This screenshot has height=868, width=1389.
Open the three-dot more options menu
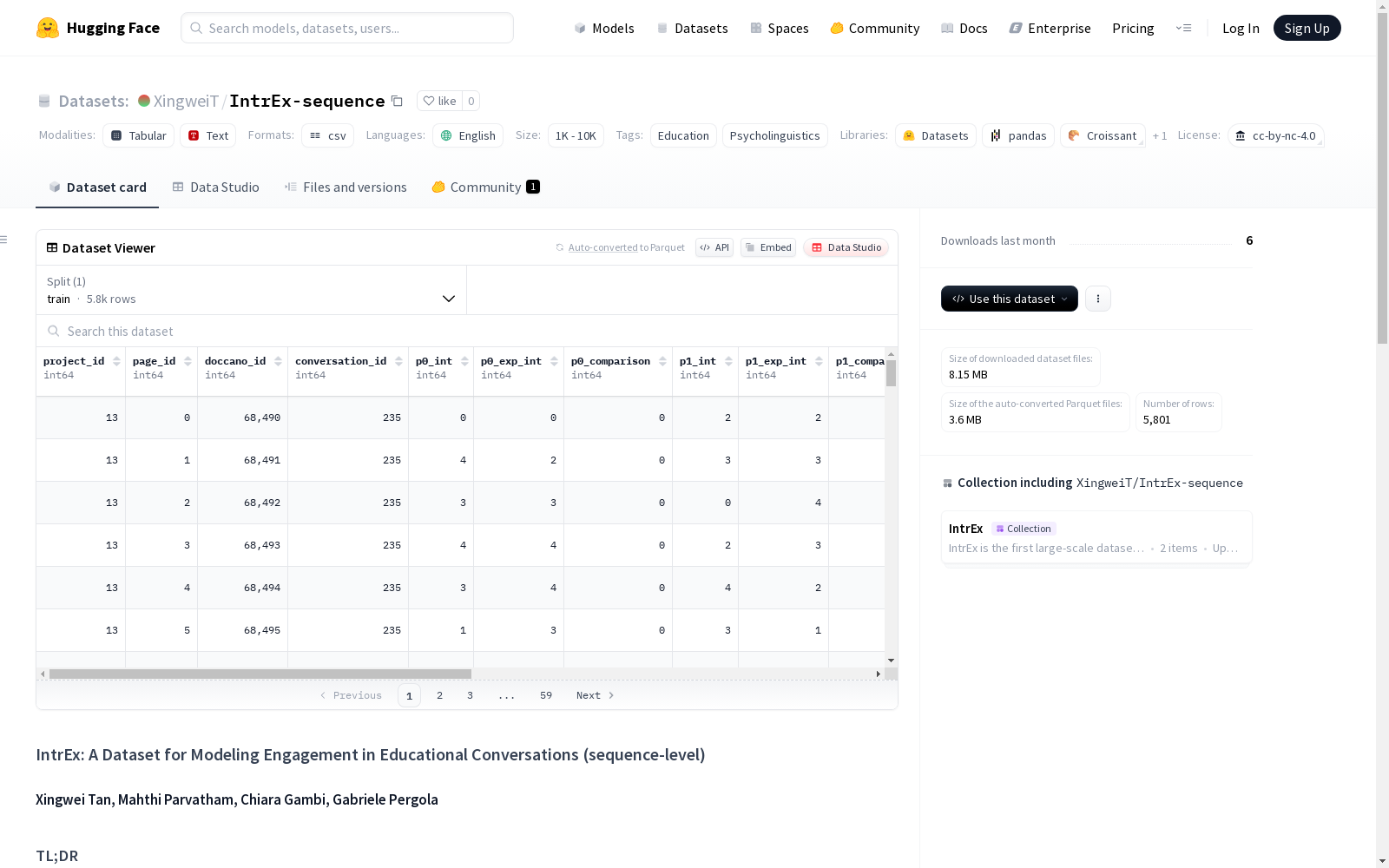[1098, 299]
